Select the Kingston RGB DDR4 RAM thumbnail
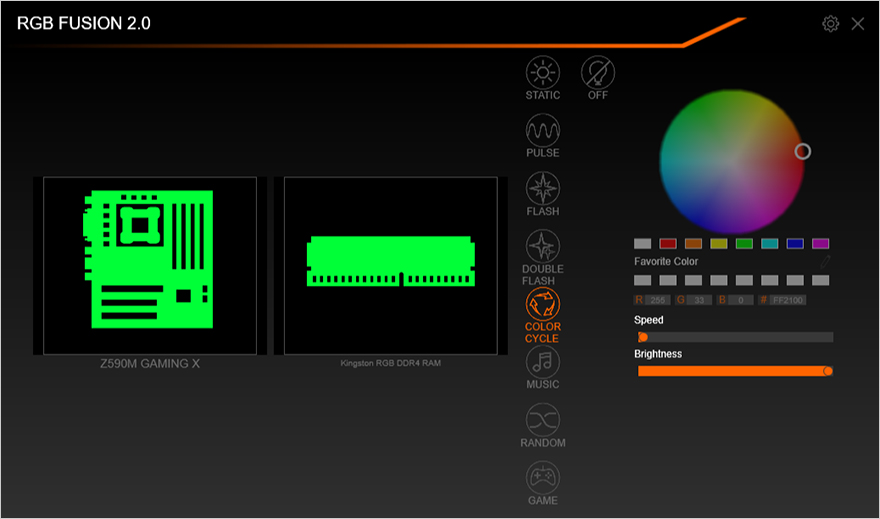880x519 pixels. [x=391, y=265]
